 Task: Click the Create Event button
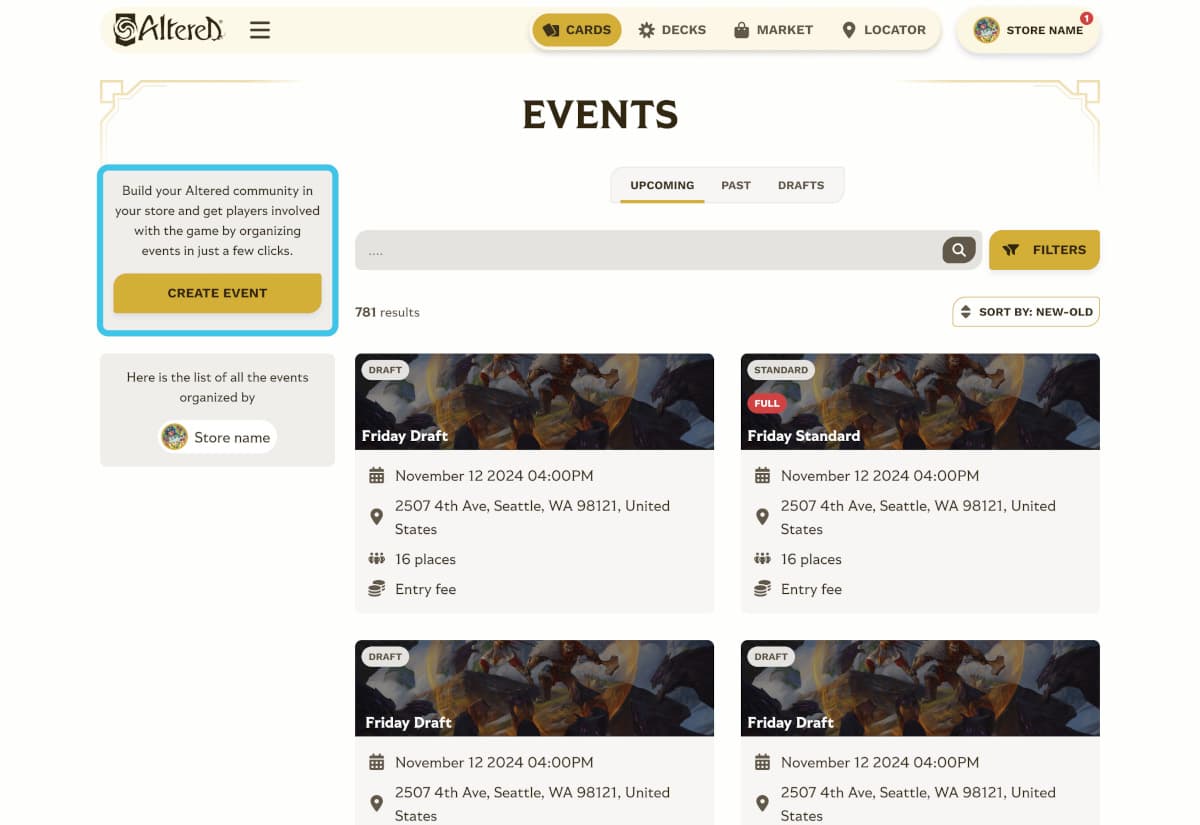click(x=217, y=293)
